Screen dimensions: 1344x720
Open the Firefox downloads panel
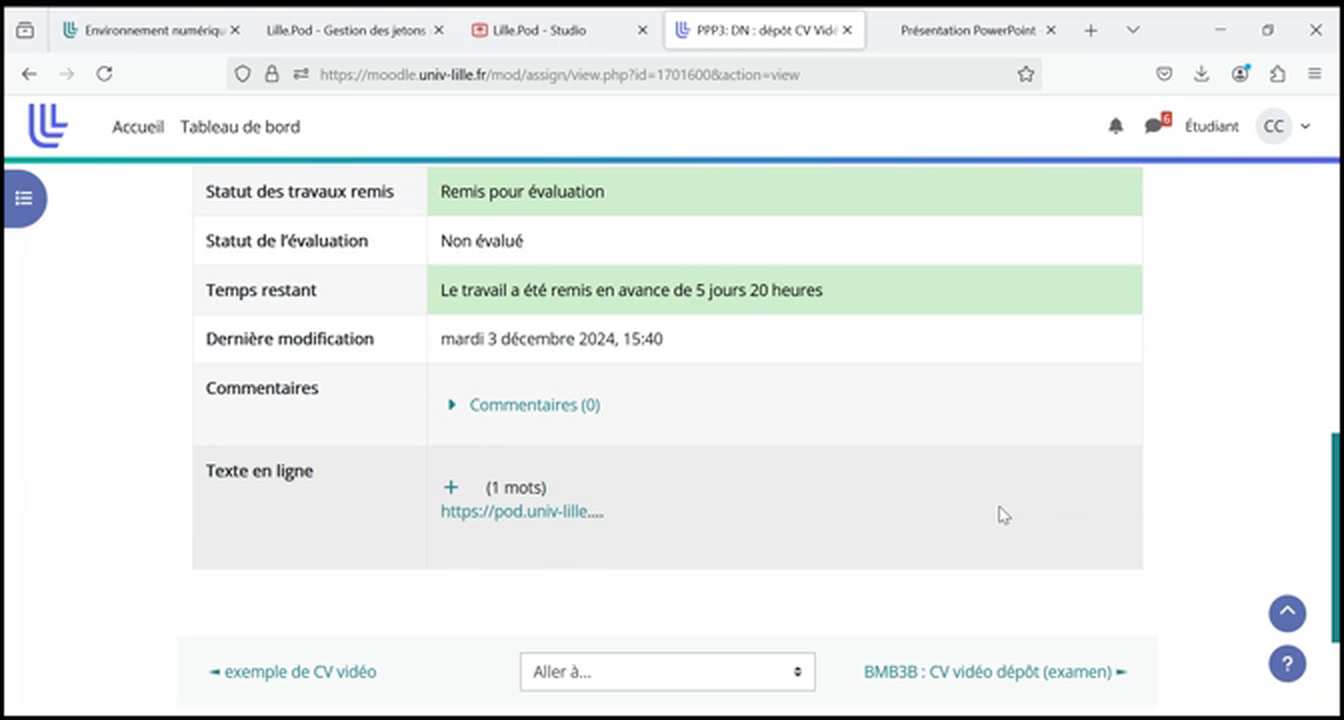pos(1202,73)
